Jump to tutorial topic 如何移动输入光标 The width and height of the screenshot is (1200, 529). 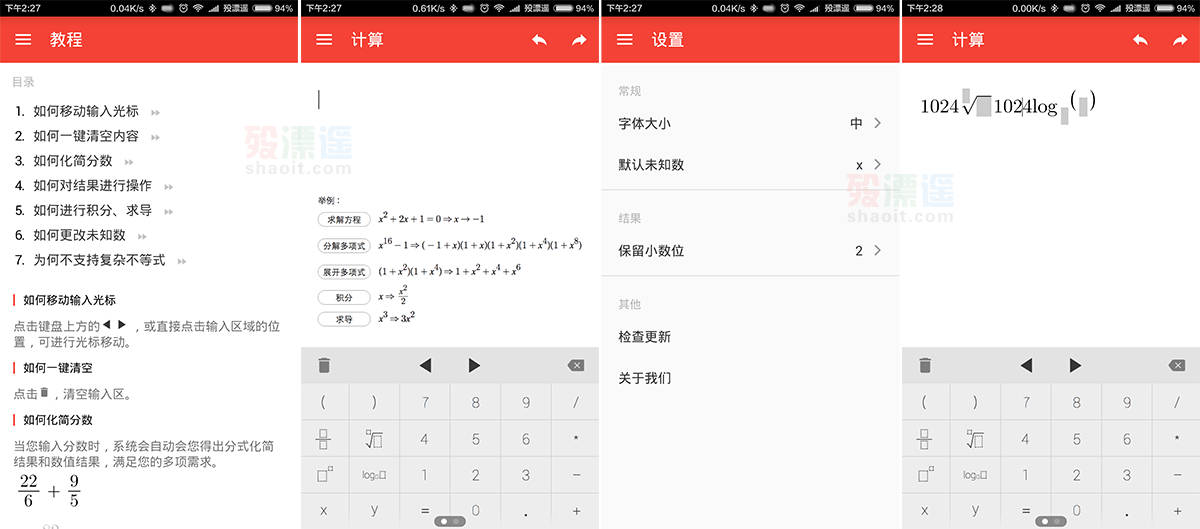pyautogui.click(x=88, y=111)
